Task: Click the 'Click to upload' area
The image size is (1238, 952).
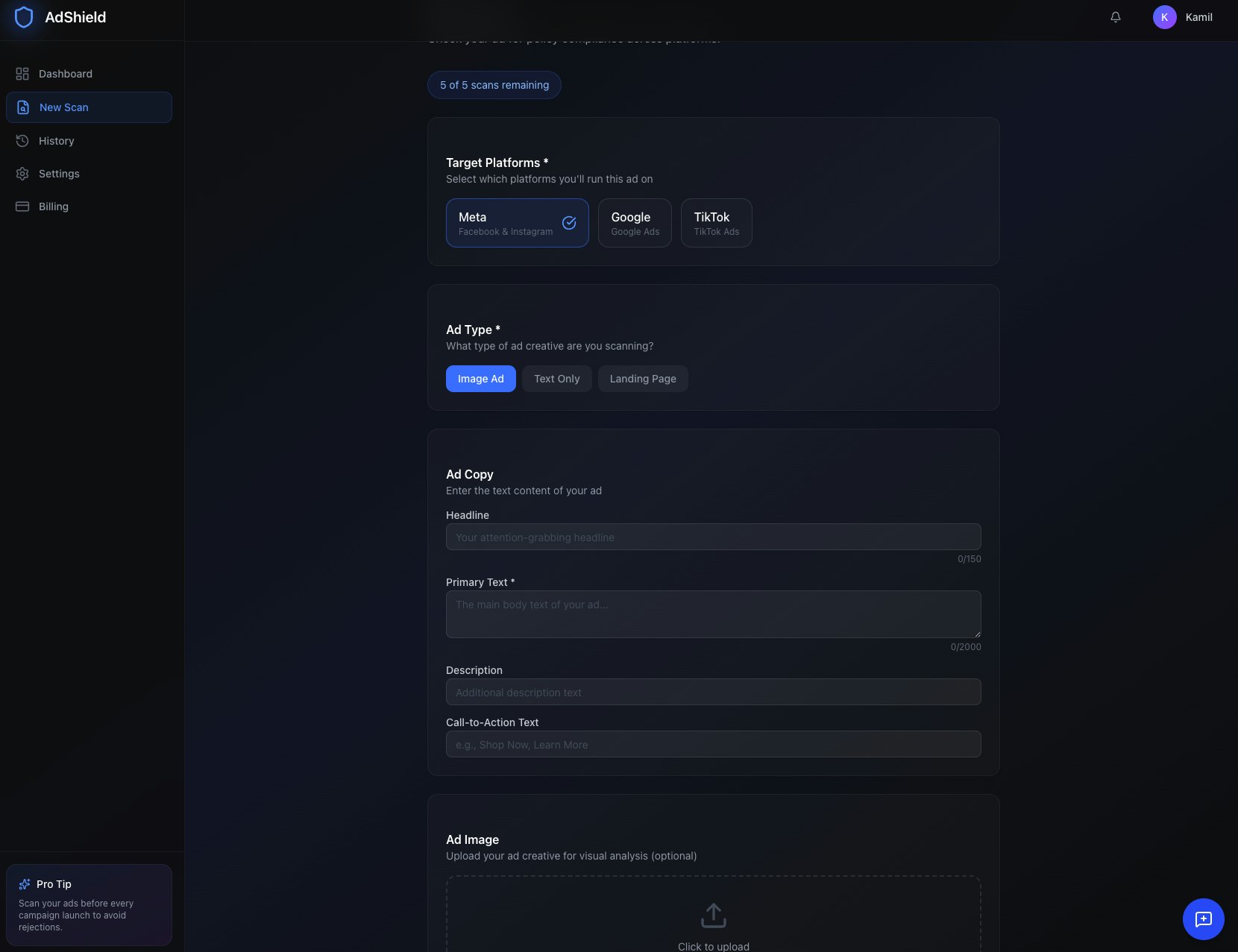Action: pos(713,946)
